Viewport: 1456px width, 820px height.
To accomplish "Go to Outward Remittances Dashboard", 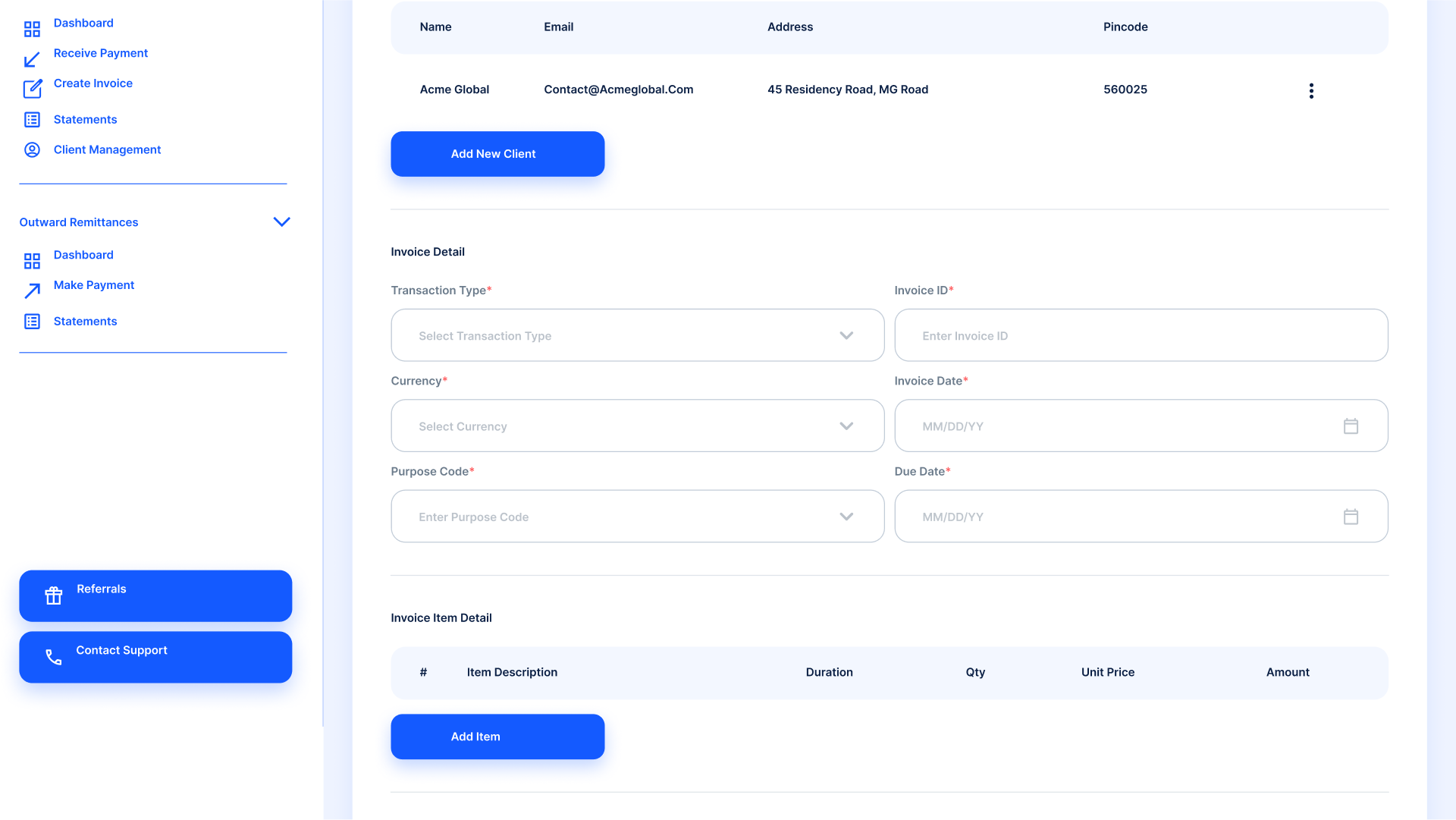I will click(83, 255).
